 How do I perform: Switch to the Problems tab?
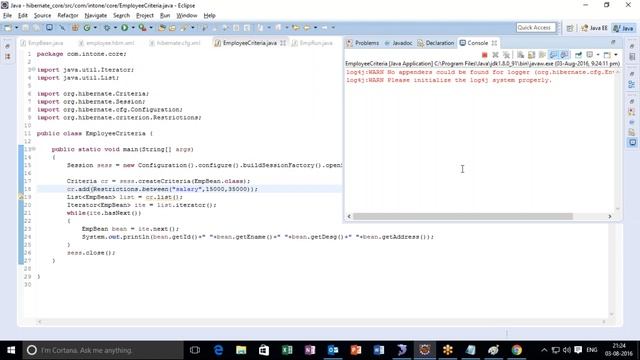[x=362, y=43]
